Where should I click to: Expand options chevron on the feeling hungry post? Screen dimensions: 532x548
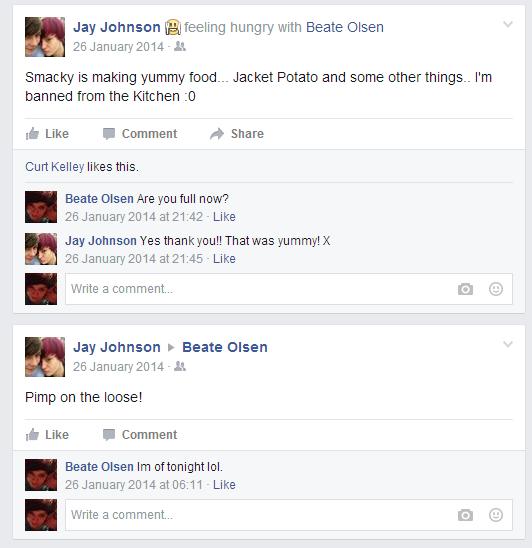tap(508, 24)
